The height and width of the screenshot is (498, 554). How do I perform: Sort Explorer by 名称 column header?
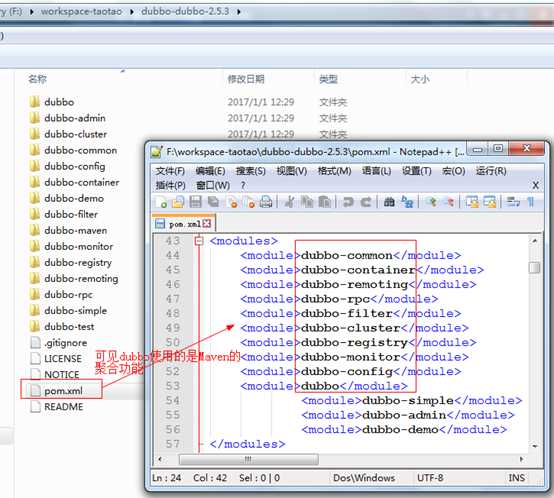37,79
